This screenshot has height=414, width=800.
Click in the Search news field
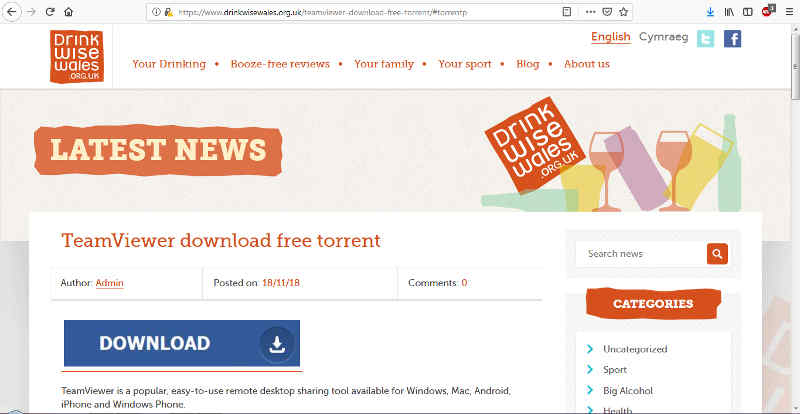point(641,254)
